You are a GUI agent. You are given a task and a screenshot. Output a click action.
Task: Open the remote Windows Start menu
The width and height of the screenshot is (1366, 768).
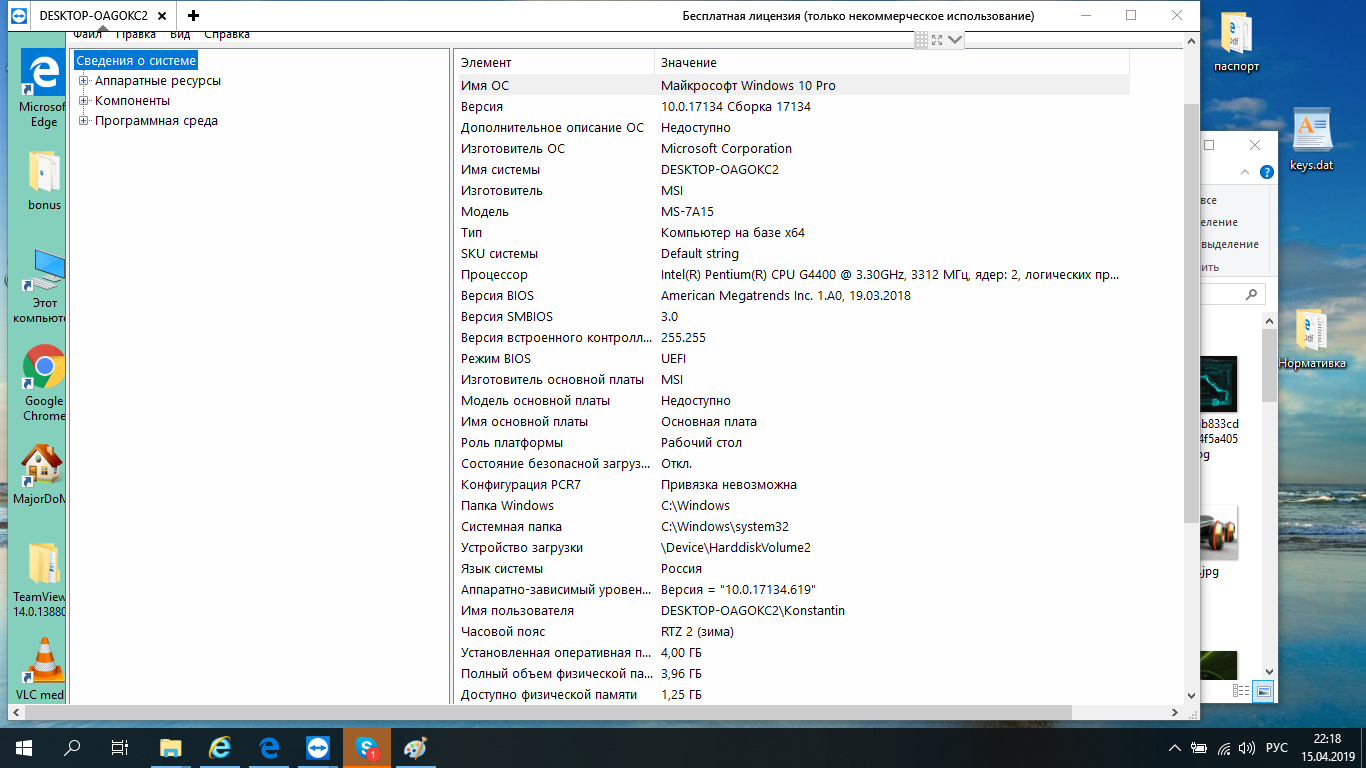coord(22,748)
